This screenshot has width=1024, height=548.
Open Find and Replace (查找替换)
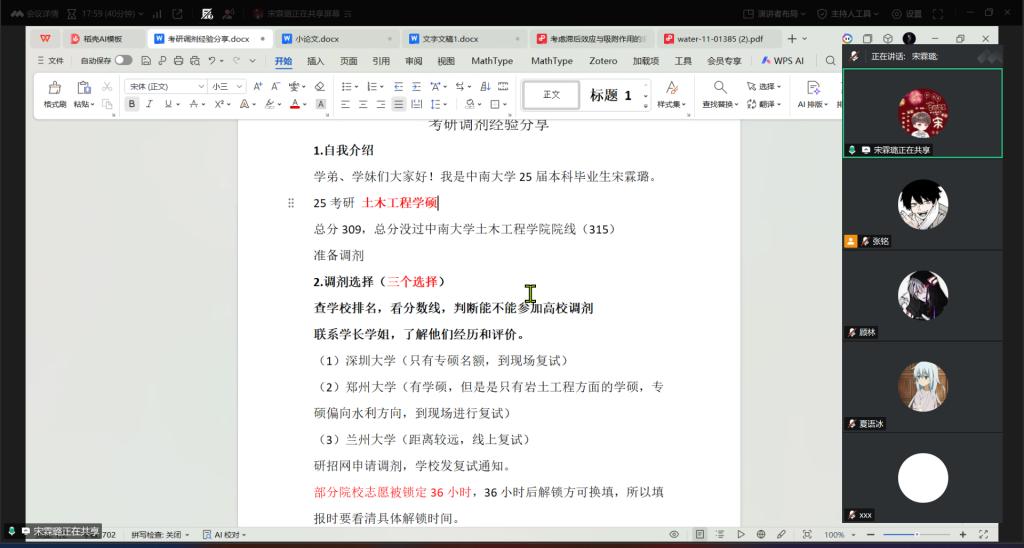[x=719, y=94]
